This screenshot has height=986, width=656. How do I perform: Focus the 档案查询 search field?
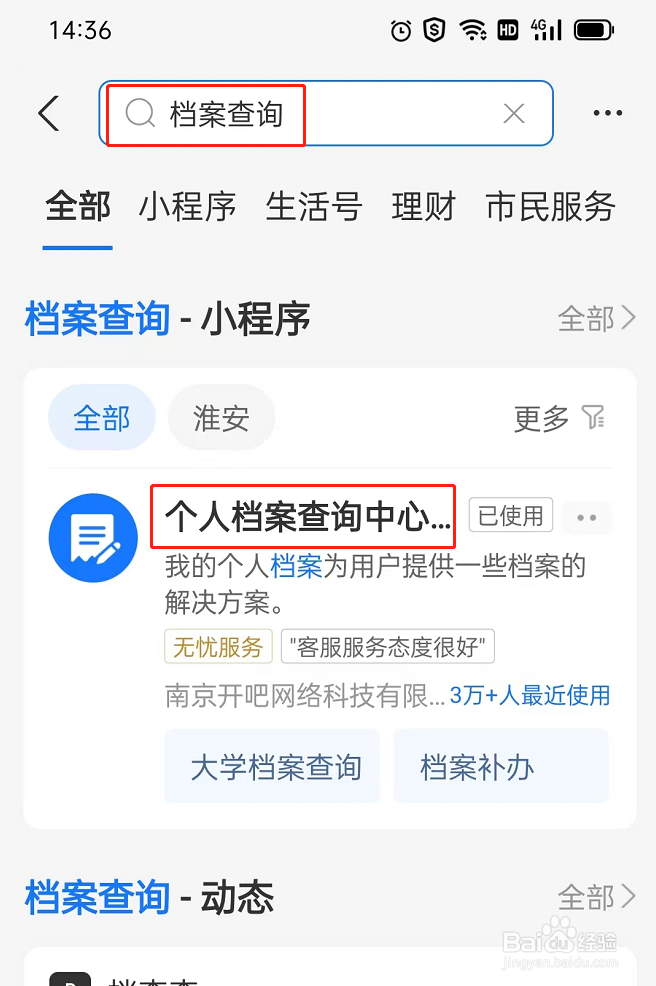326,114
